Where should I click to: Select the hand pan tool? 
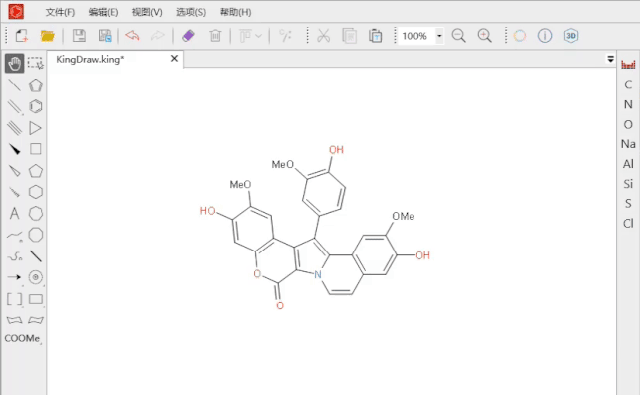tap(14, 64)
